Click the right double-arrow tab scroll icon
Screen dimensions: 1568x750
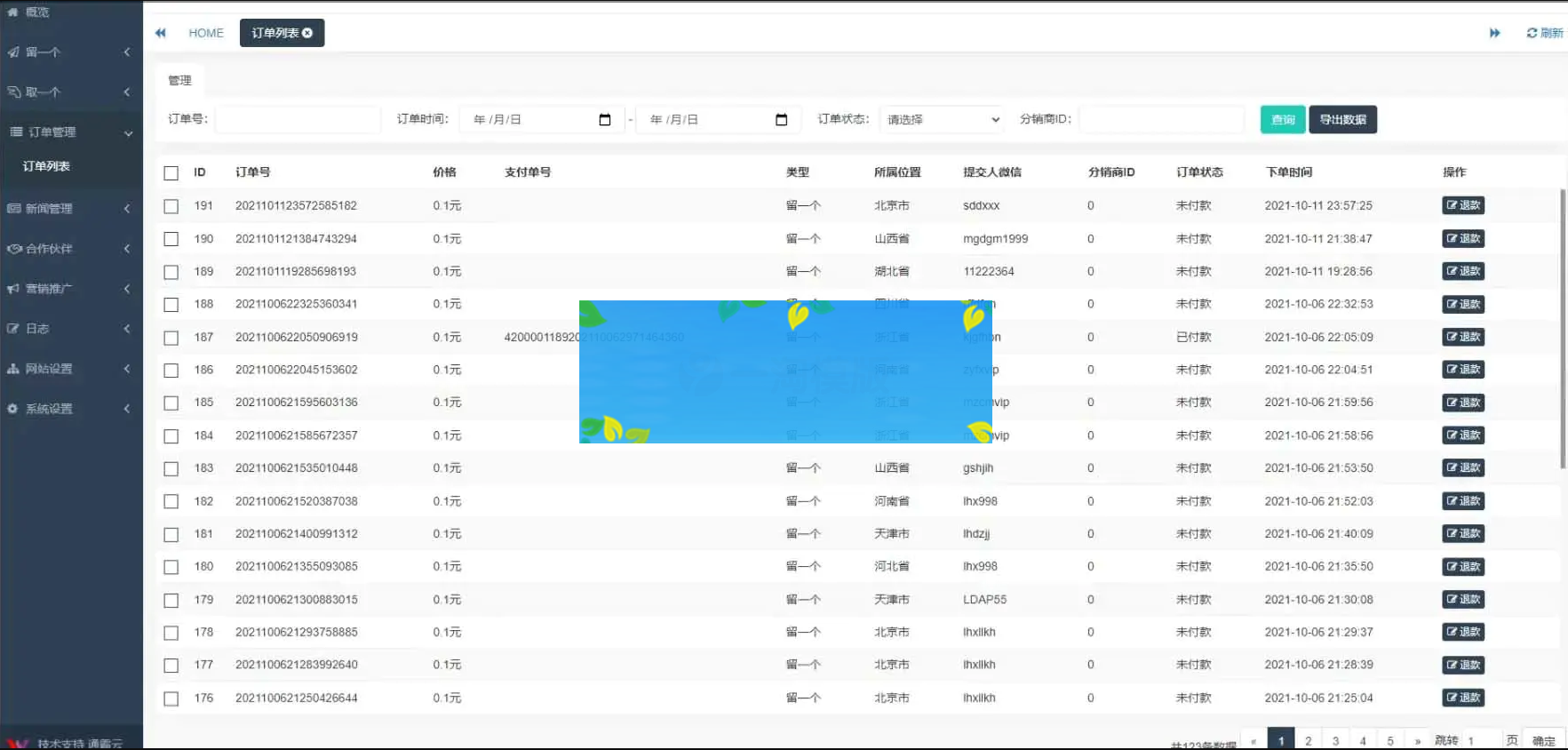1494,33
